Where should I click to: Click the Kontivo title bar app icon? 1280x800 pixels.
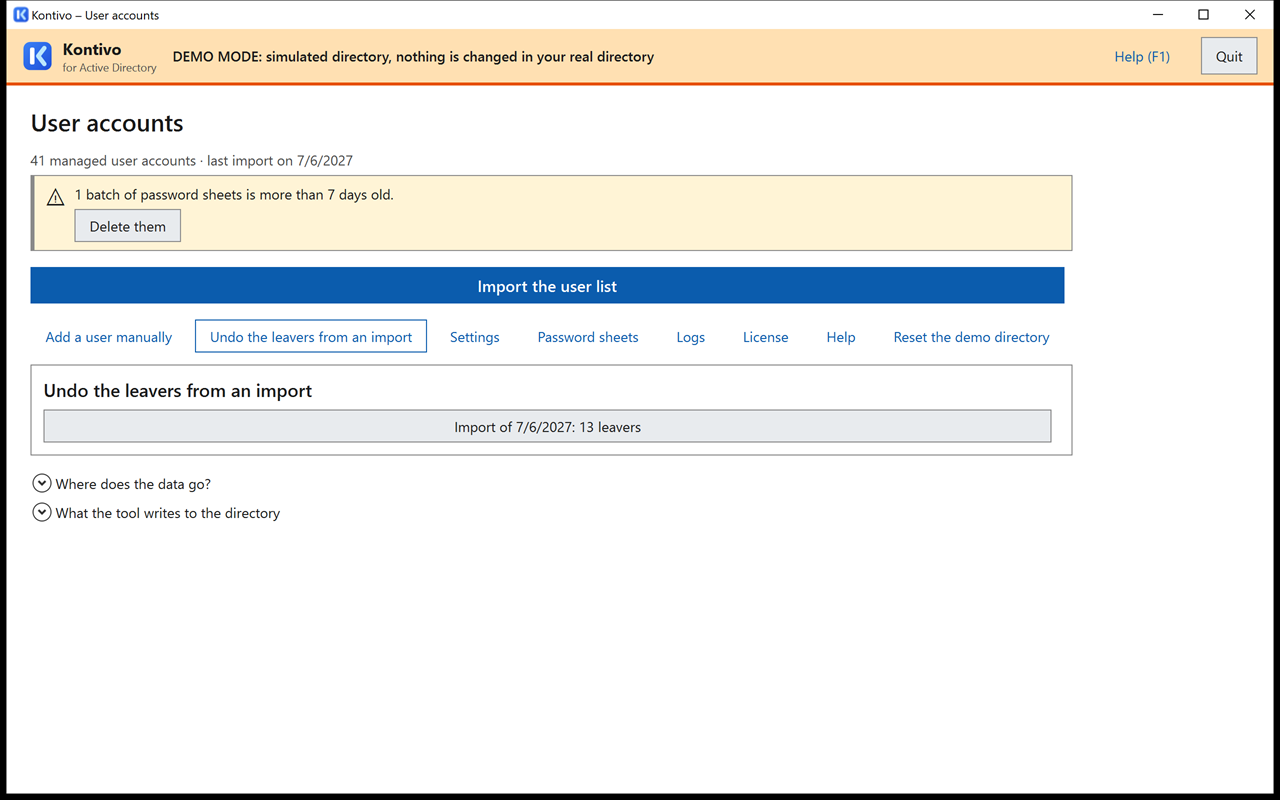pos(20,15)
